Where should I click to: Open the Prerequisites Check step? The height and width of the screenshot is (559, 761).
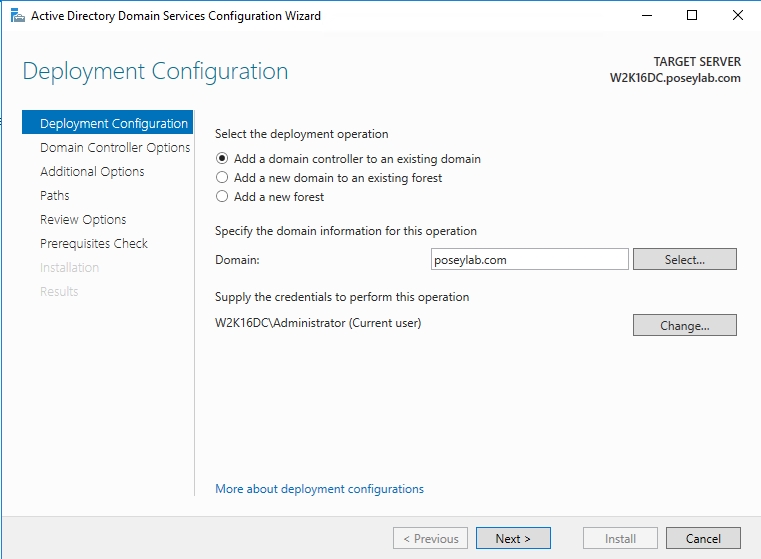click(94, 244)
